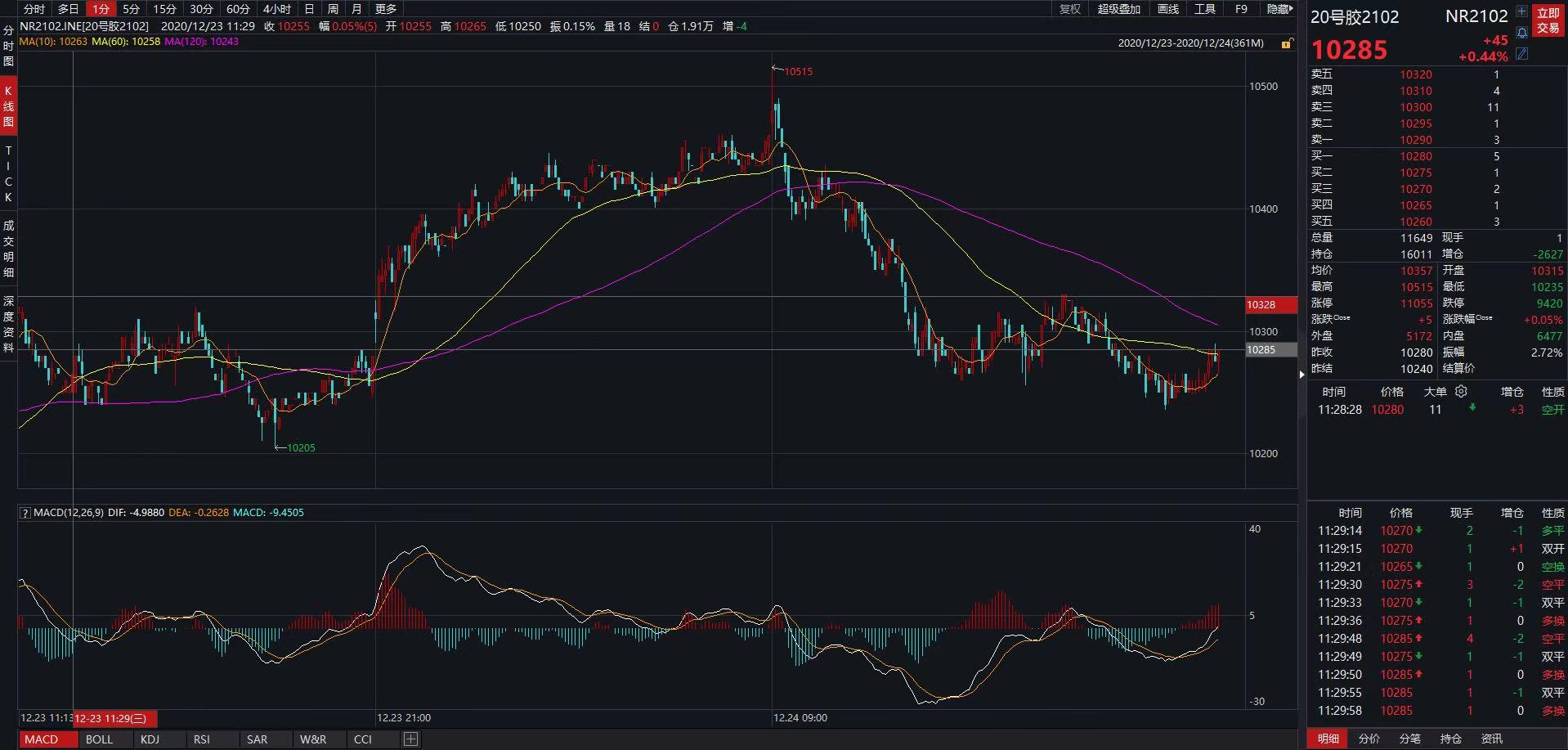The image size is (1568, 750).
Task: Open the note edit pencil icon
Action: (x=1521, y=53)
